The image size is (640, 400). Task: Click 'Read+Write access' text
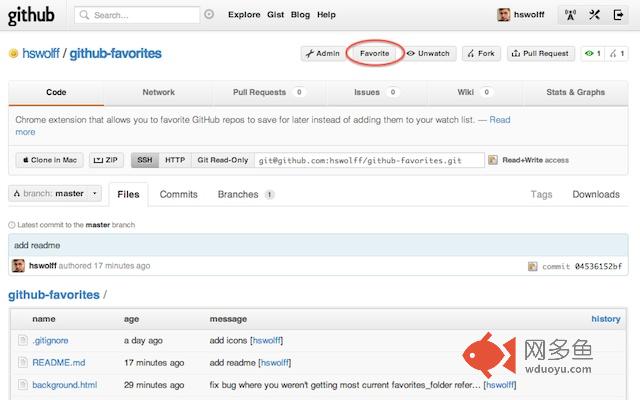click(535, 160)
